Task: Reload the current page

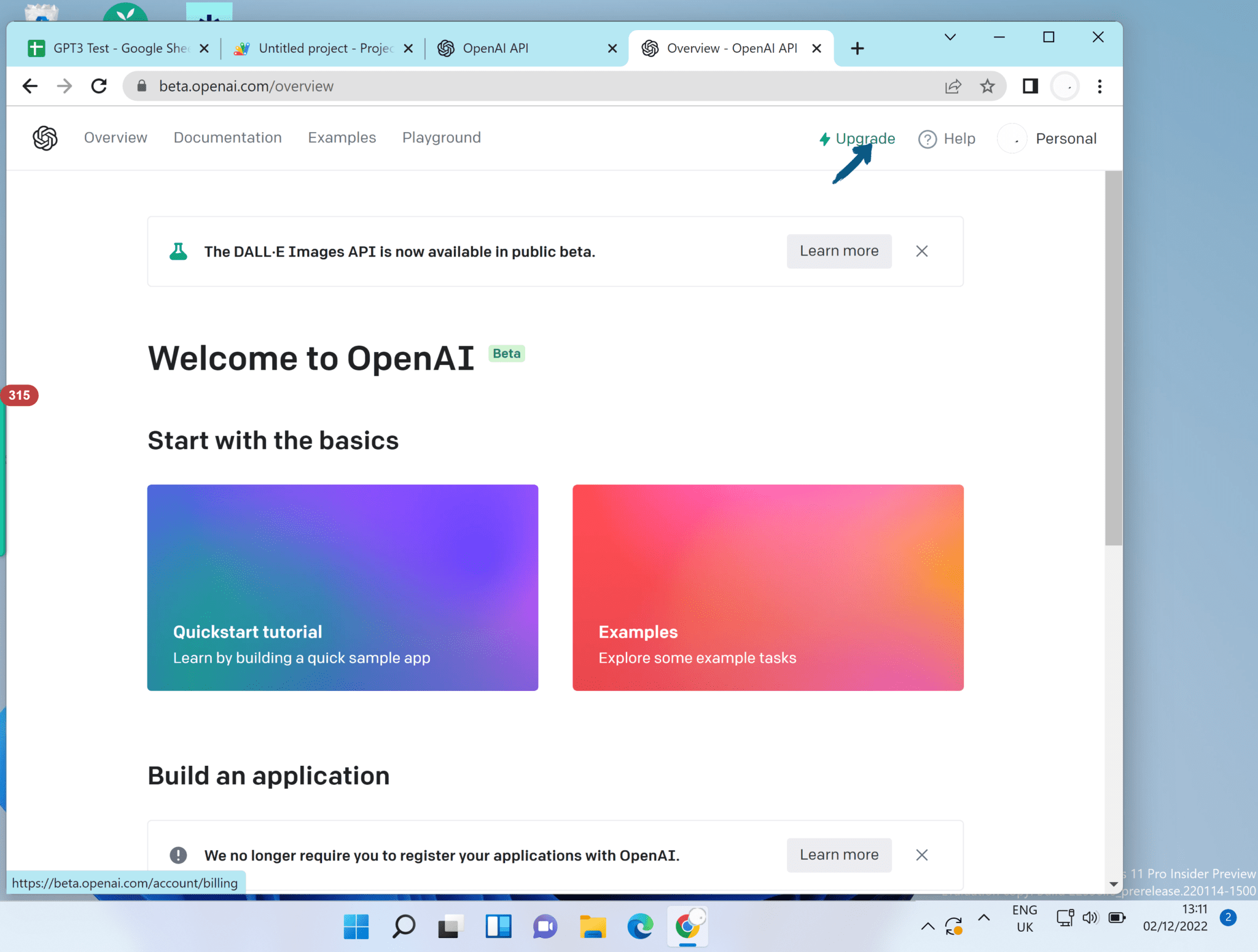Action: point(99,86)
